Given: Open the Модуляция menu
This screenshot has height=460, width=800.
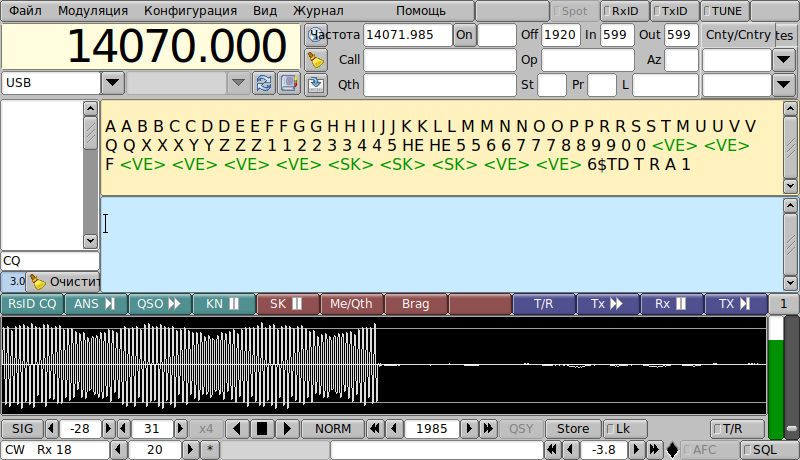Looking at the screenshot, I should click(93, 11).
